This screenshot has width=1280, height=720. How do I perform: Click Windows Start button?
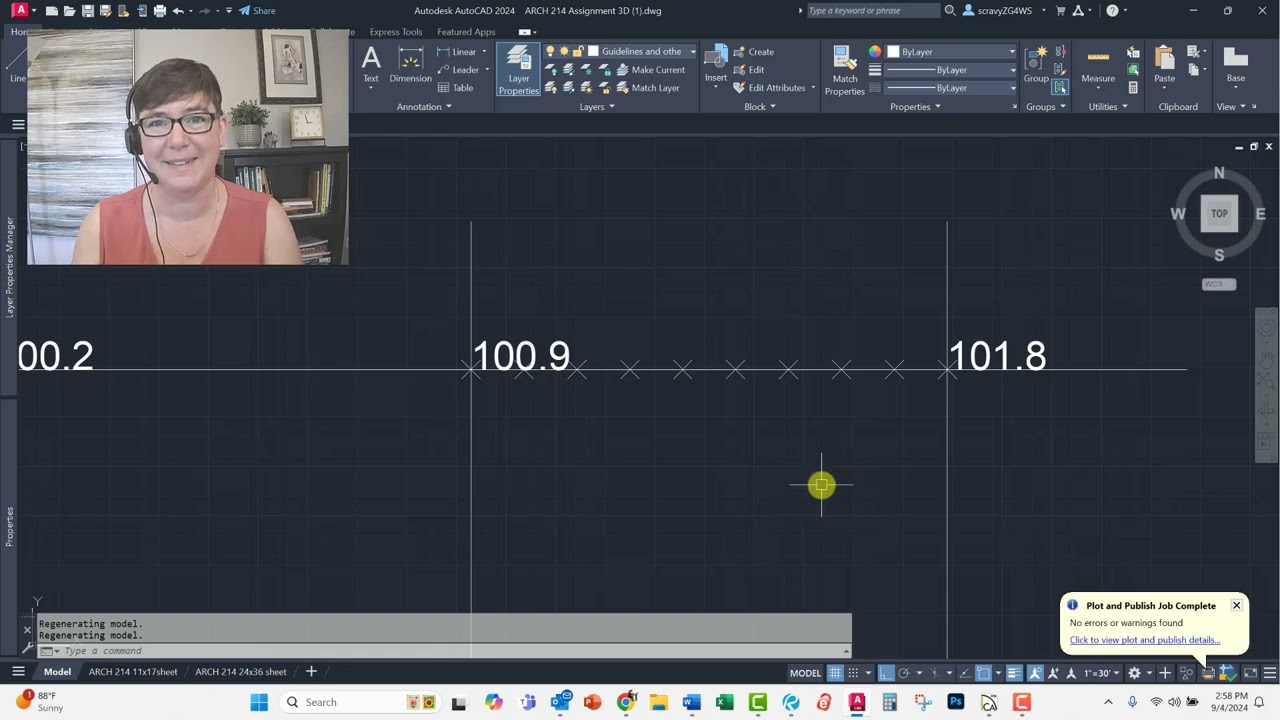point(259,702)
